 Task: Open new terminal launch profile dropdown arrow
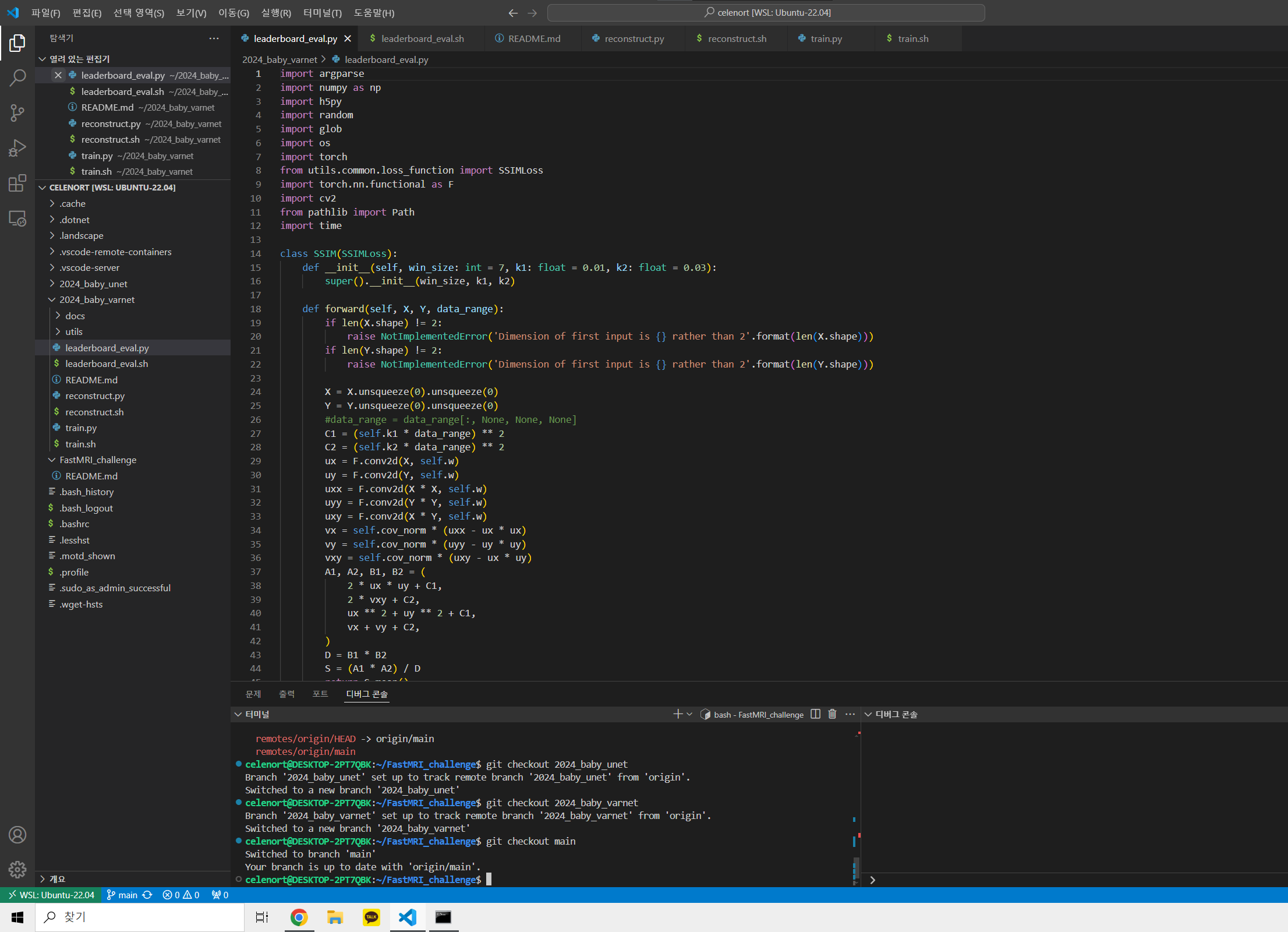690,714
